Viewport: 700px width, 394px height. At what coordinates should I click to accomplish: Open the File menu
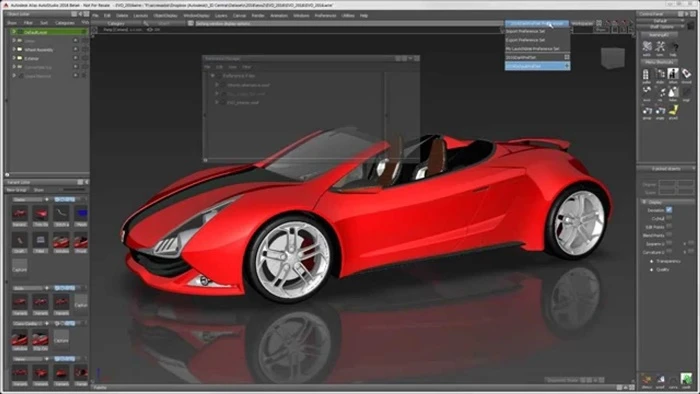pos(95,16)
